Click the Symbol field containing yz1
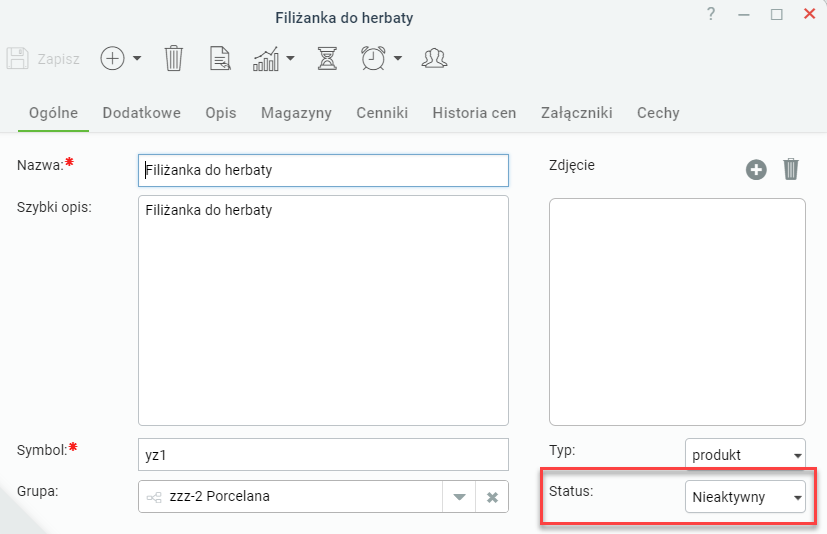This screenshot has width=827, height=534. [x=323, y=454]
